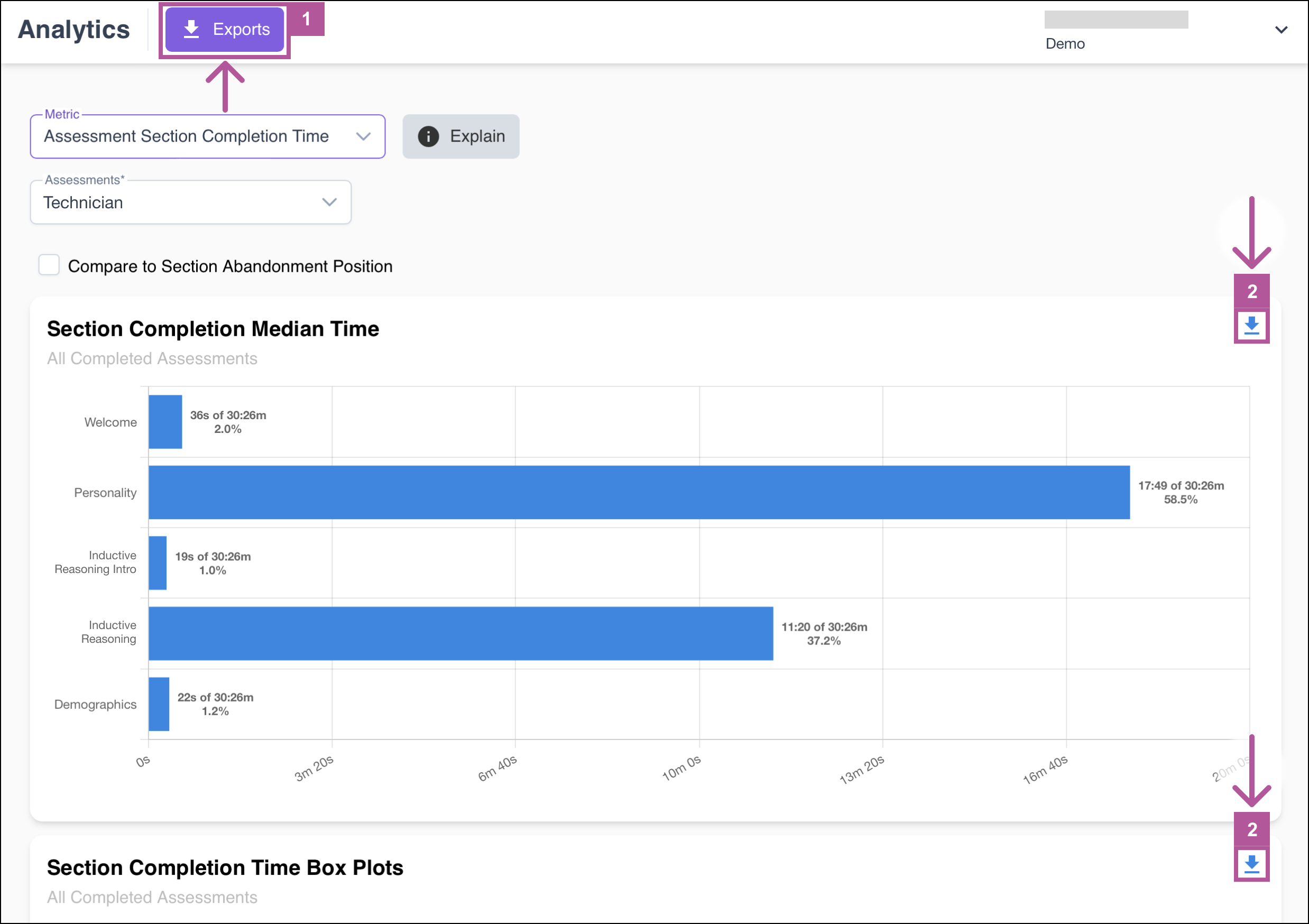Viewport: 1309px width, 924px height.
Task: Open the Metric dropdown
Action: click(208, 136)
